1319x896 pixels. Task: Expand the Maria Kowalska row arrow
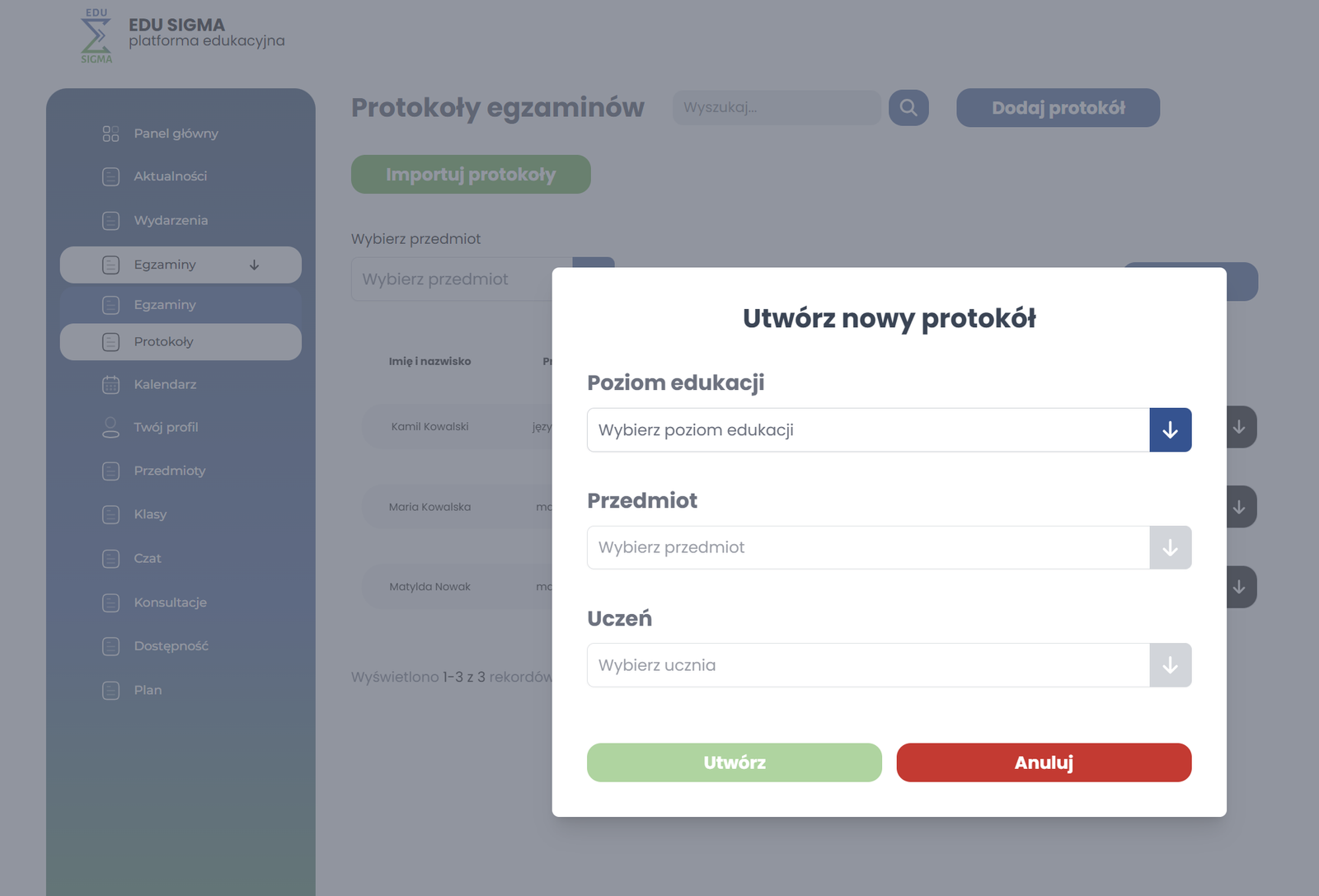pos(1239,507)
